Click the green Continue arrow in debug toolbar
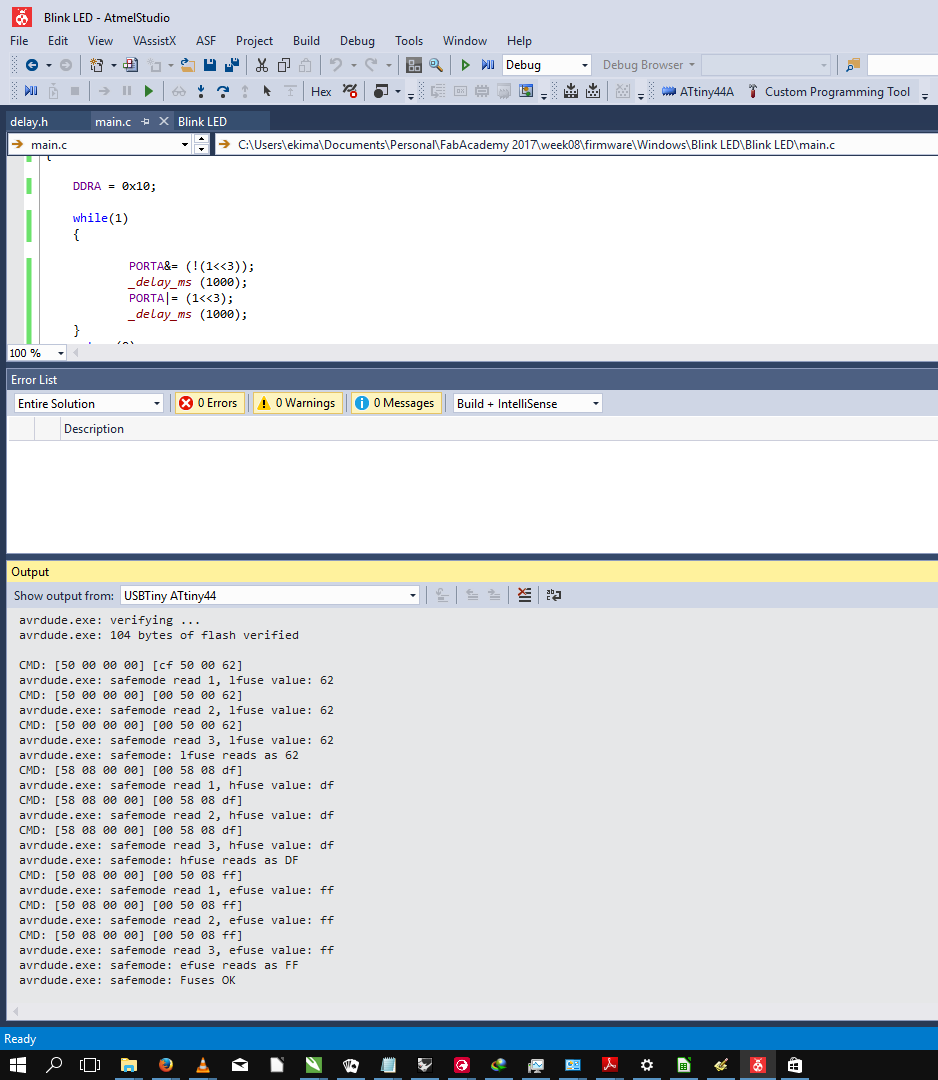The width and height of the screenshot is (938, 1080). tap(149, 91)
